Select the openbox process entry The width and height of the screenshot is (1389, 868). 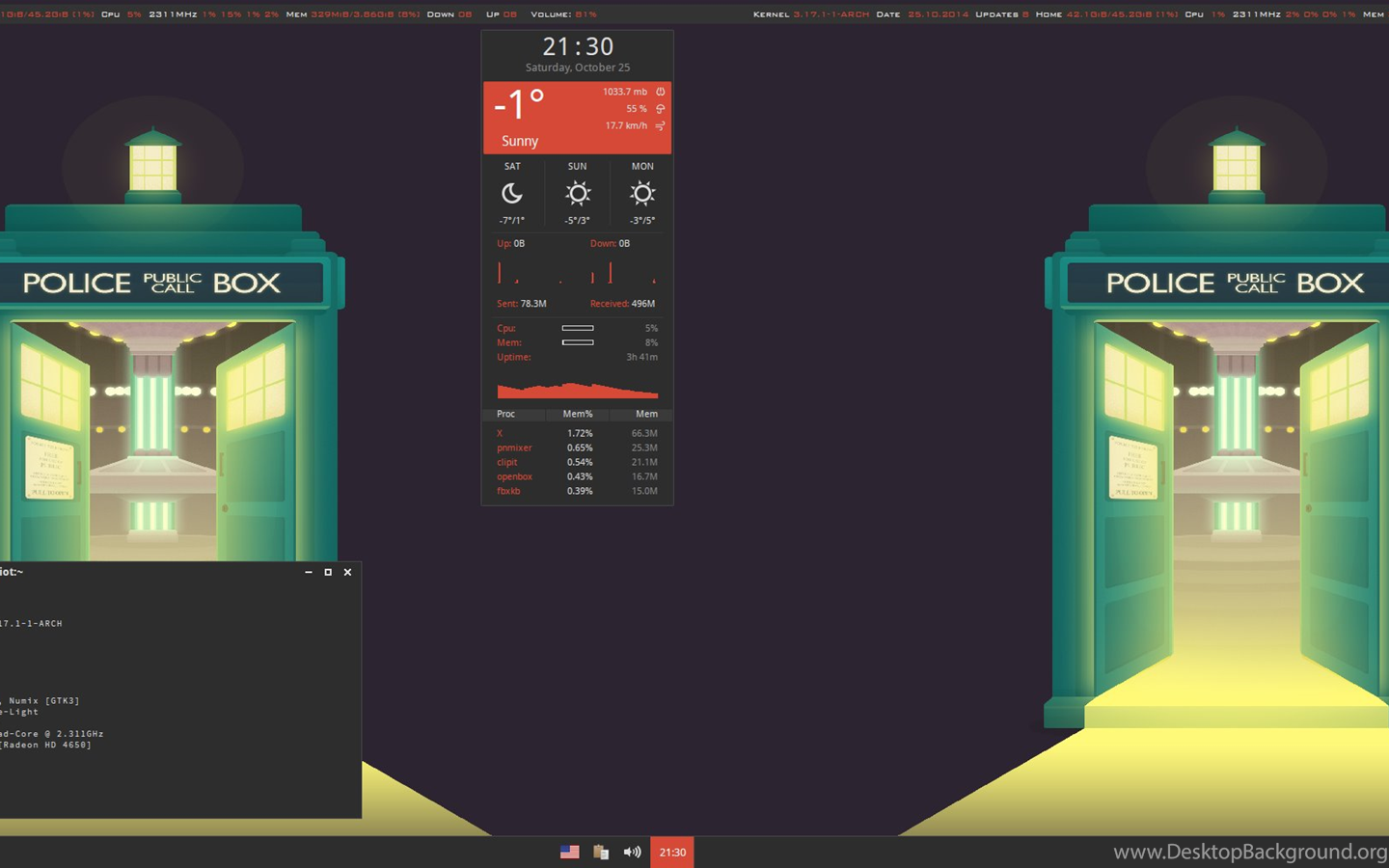click(514, 476)
